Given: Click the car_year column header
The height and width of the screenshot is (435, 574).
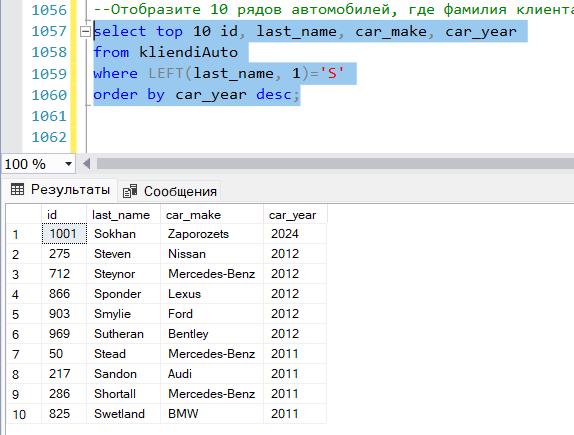Looking at the screenshot, I should click(x=295, y=215).
